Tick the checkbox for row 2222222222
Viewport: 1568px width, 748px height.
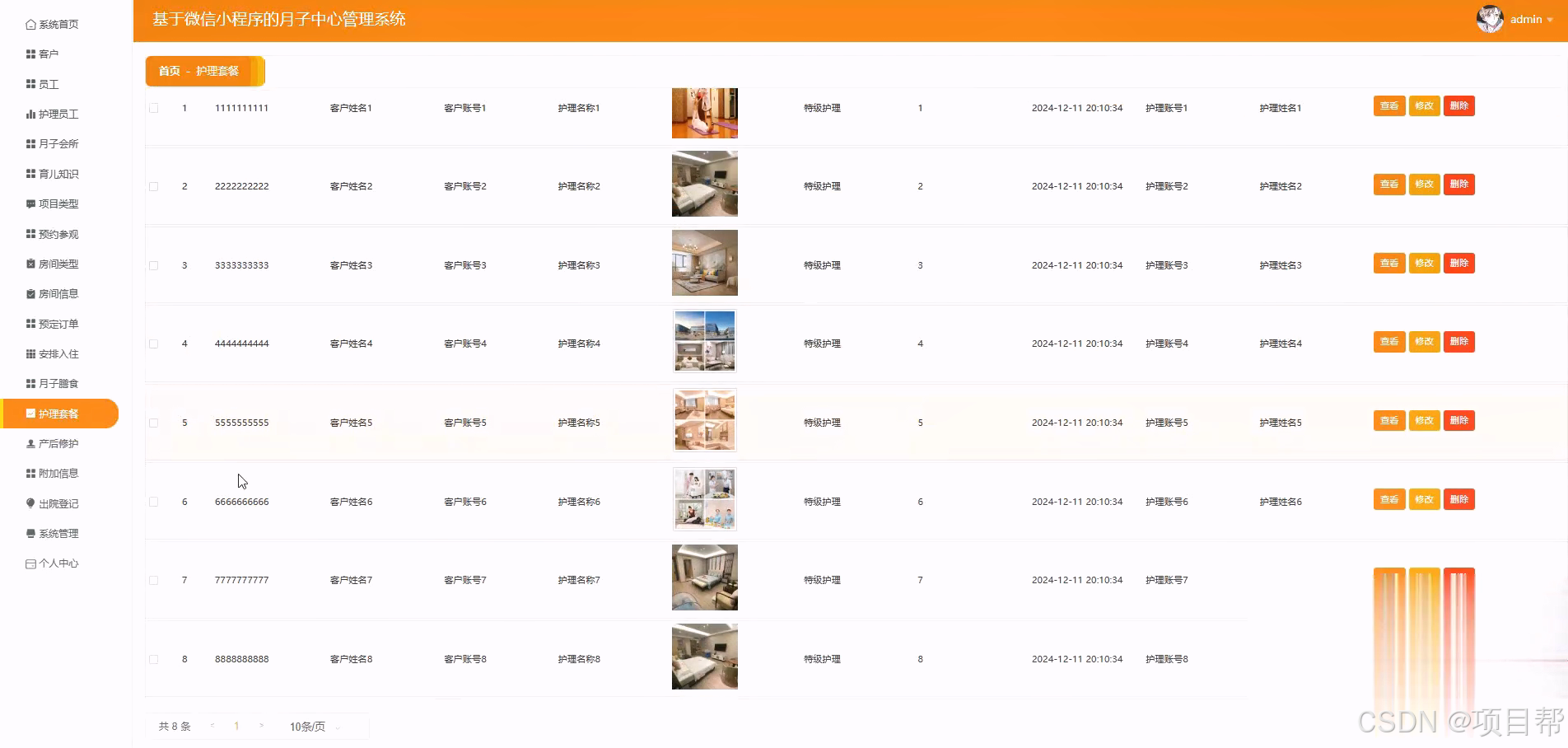point(153,186)
